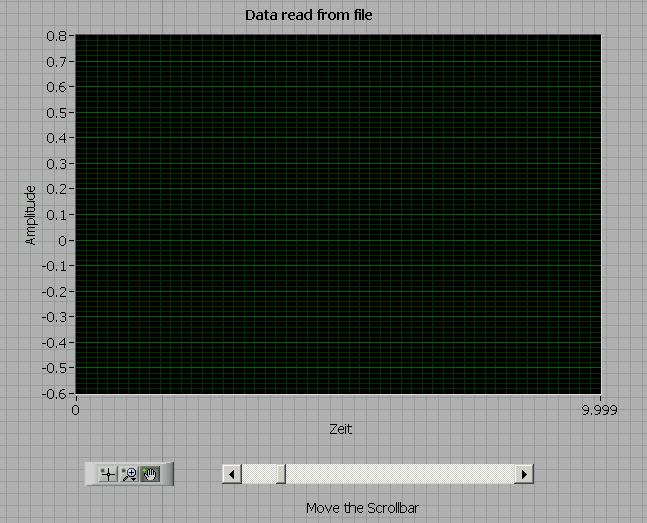Click the X-axis maximum value 9.999
647x523 pixels.
[x=600, y=410]
